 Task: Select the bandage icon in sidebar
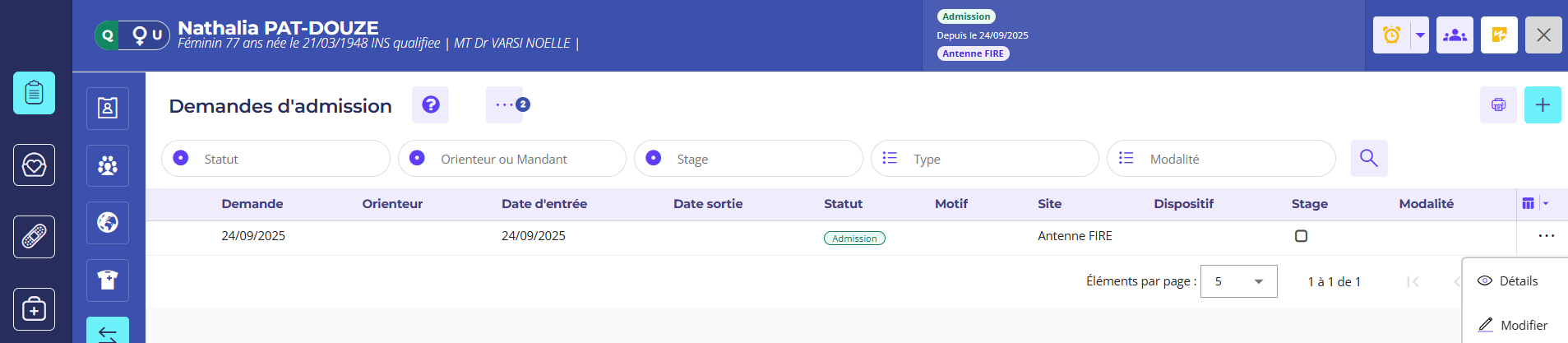pyautogui.click(x=34, y=237)
